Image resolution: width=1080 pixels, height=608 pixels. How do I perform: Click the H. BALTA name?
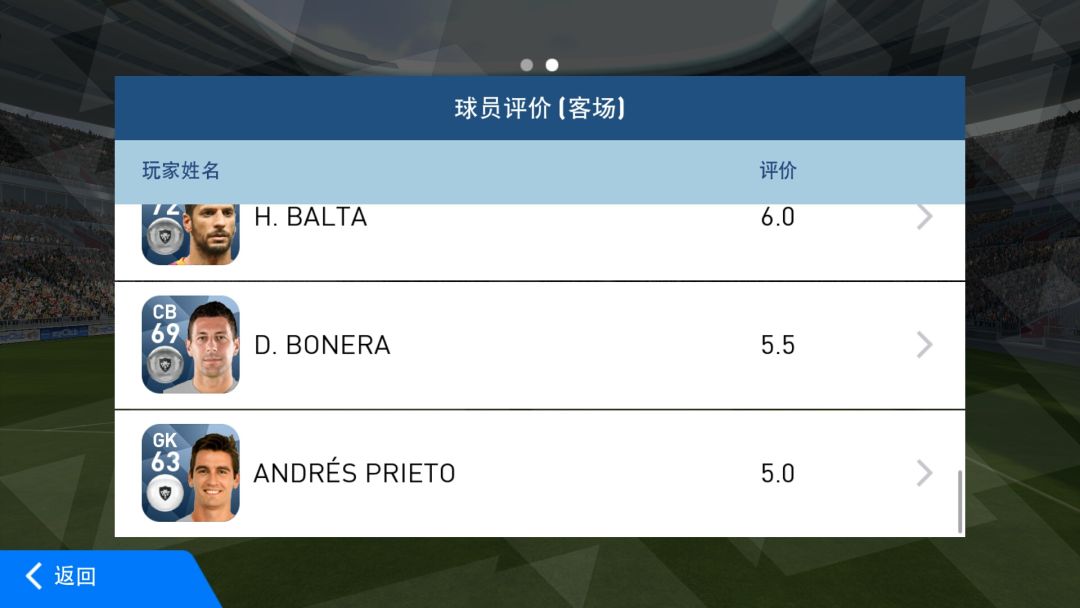(x=310, y=217)
